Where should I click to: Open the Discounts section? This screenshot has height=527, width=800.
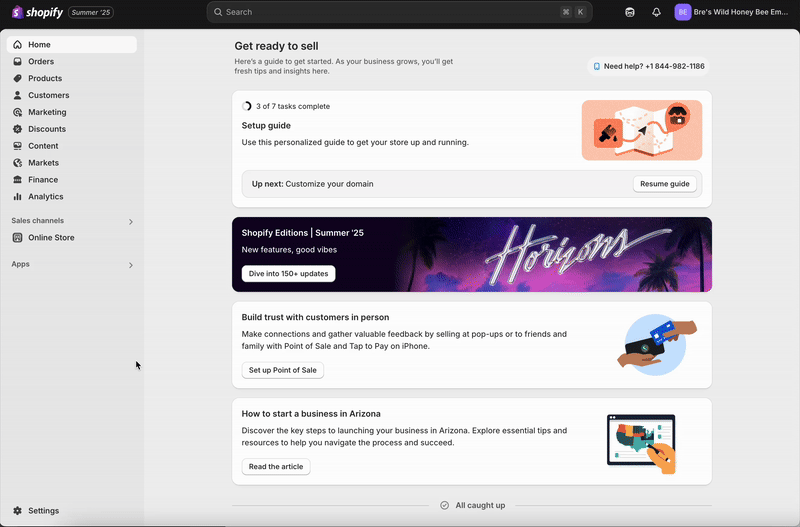(47, 129)
